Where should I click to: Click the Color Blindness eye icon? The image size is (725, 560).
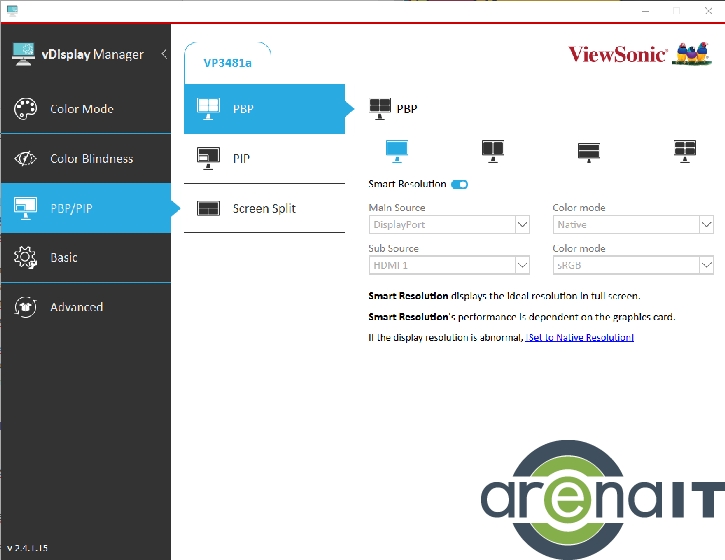pos(26,159)
